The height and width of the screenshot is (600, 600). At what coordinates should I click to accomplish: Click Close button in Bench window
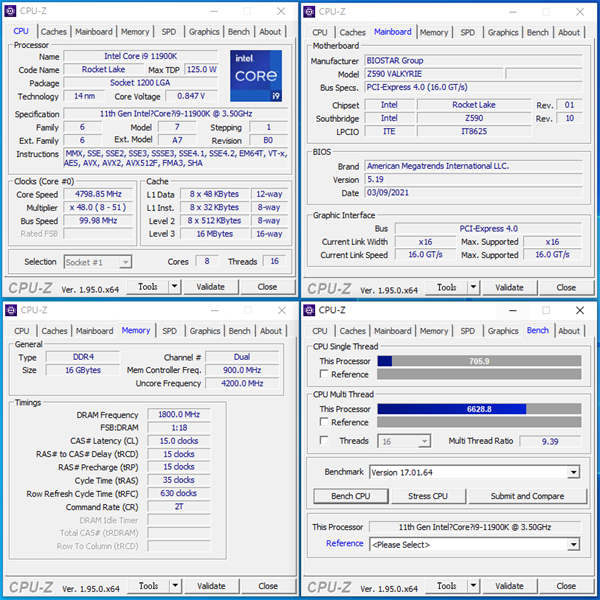pyautogui.click(x=566, y=586)
